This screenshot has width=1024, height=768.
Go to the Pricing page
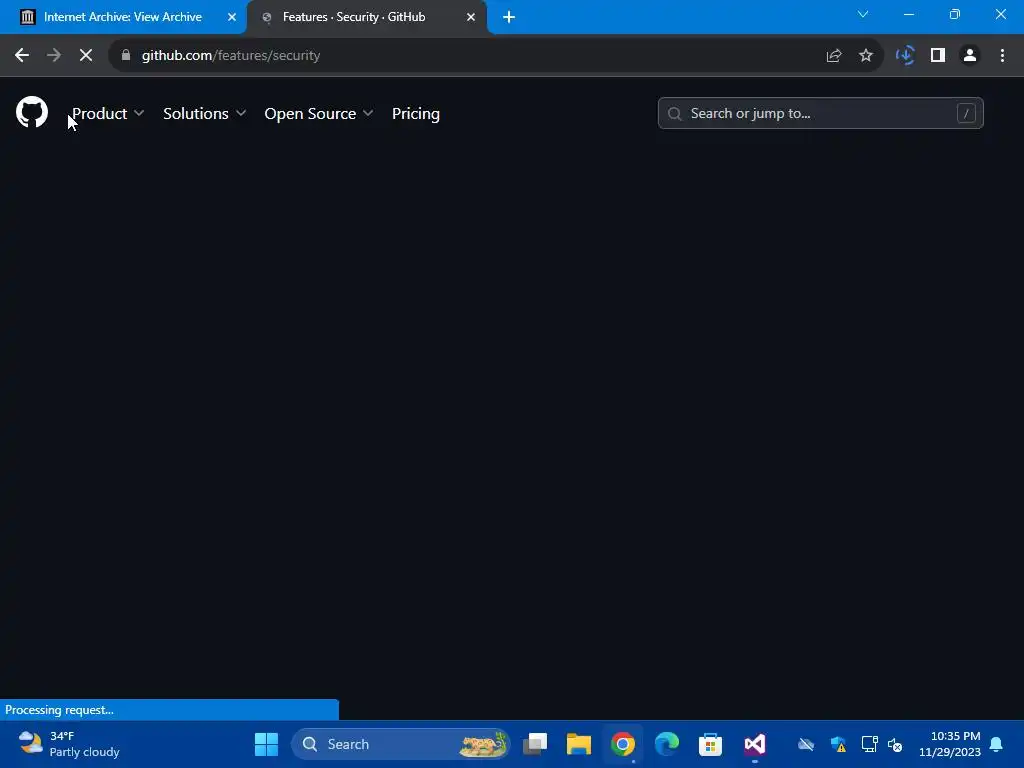(415, 114)
